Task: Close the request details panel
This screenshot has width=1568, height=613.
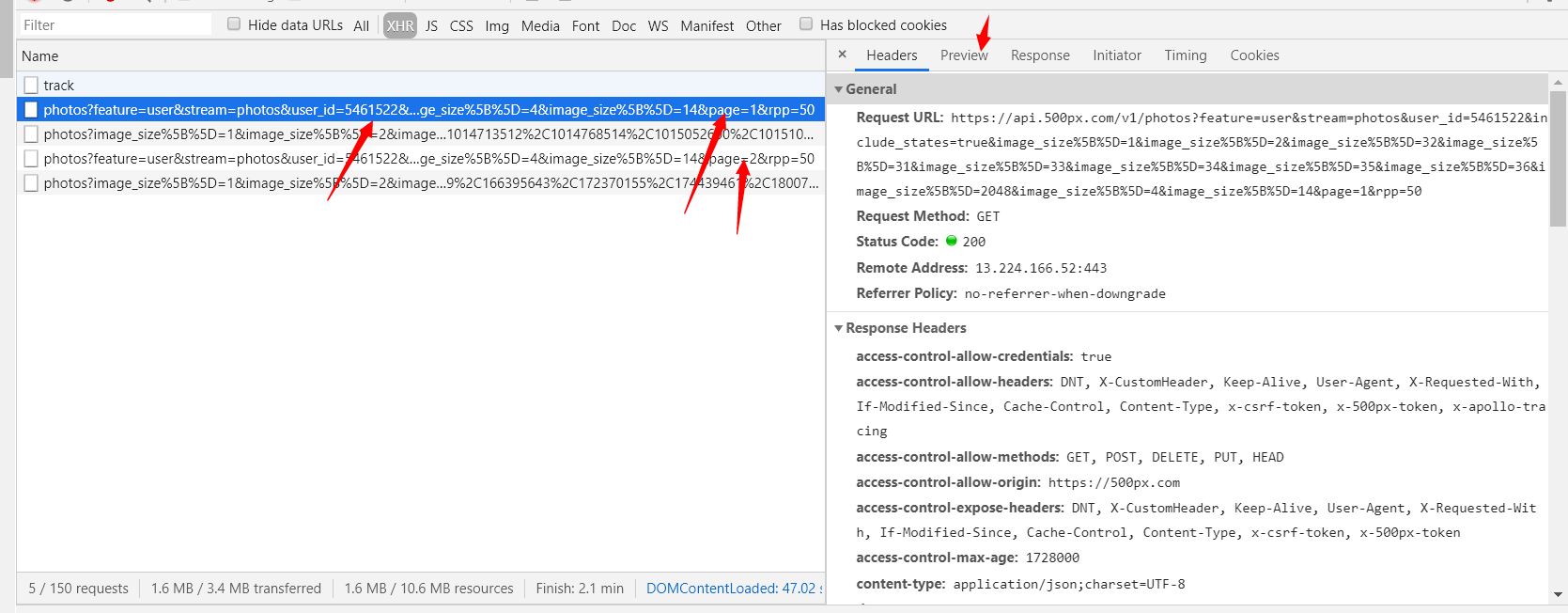Action: click(x=842, y=55)
